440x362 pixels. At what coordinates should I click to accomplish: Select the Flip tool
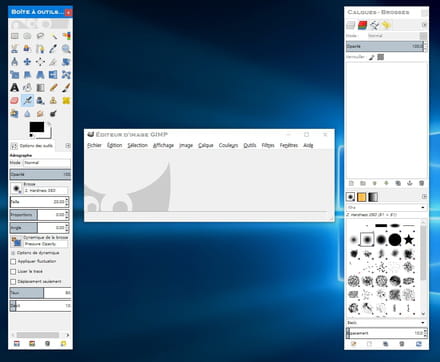click(x=53, y=75)
